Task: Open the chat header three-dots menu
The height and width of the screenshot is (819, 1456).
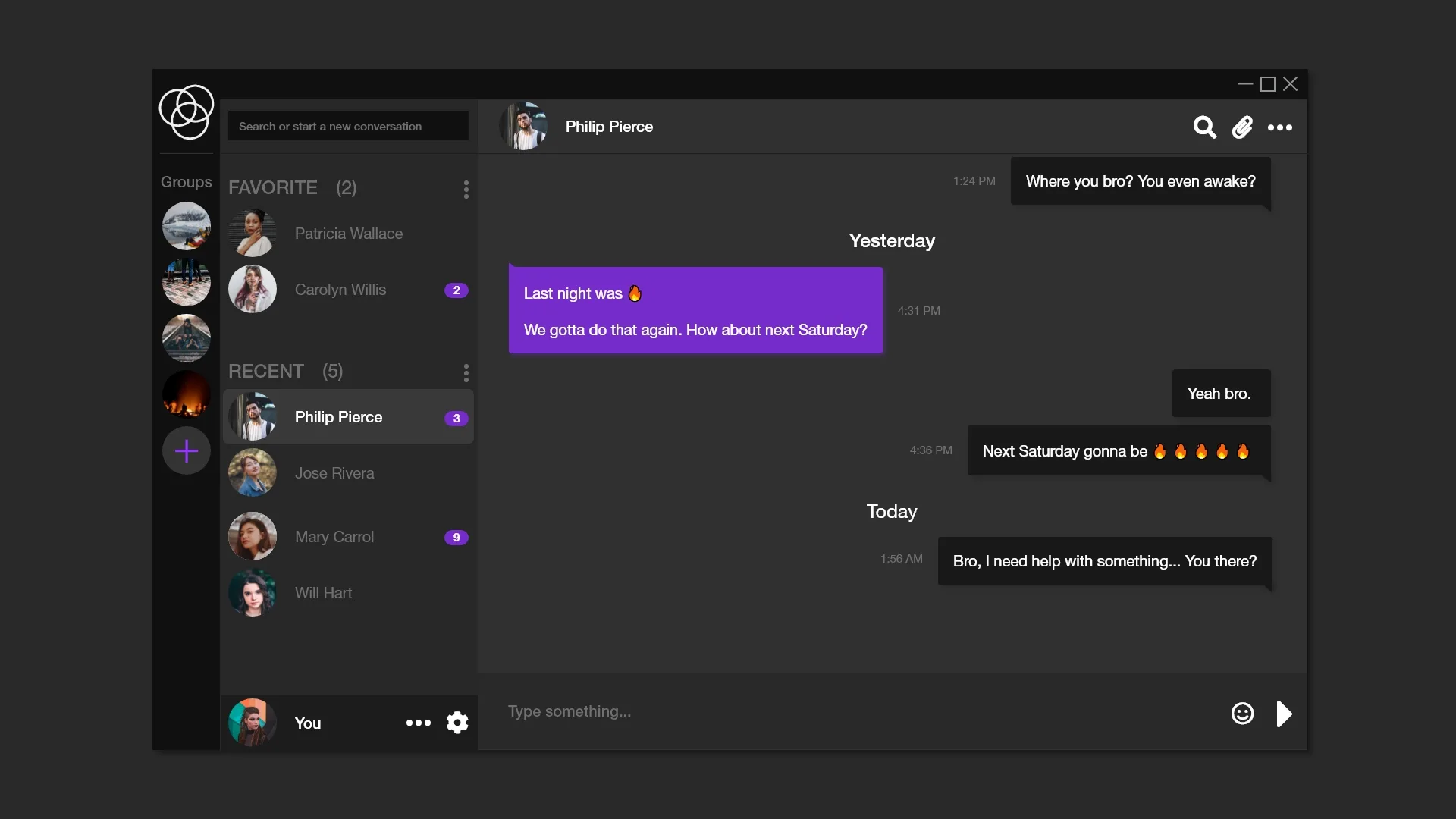Action: (x=1280, y=127)
